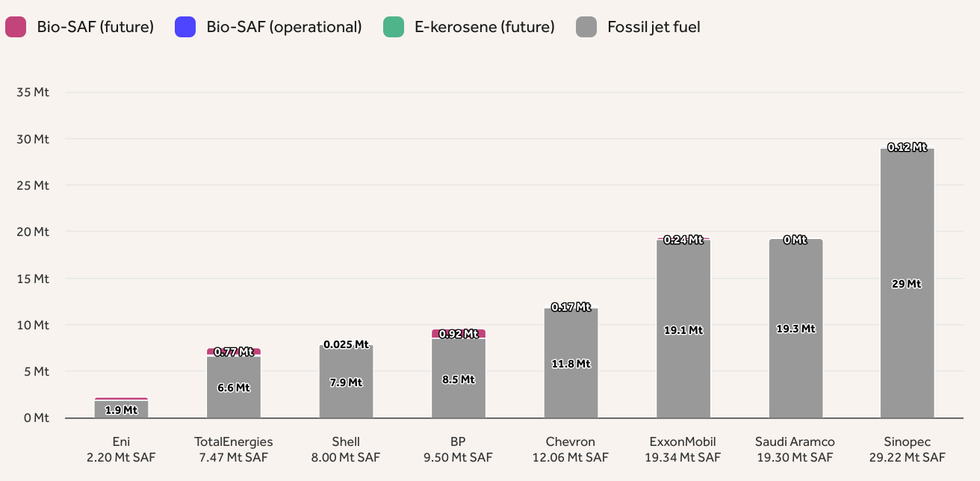Click the E-kerosene (future) green legend swatch

coord(393,27)
